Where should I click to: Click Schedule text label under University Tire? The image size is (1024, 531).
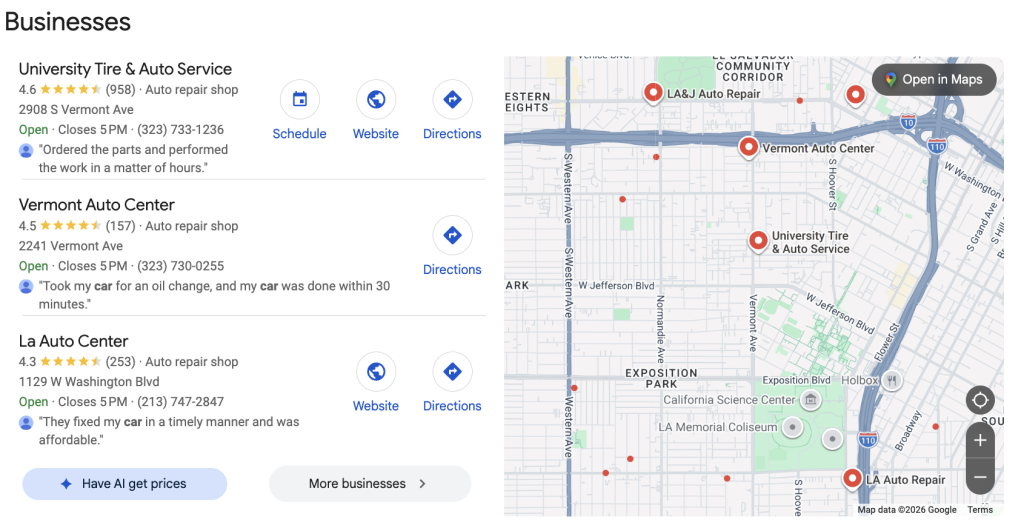299,134
